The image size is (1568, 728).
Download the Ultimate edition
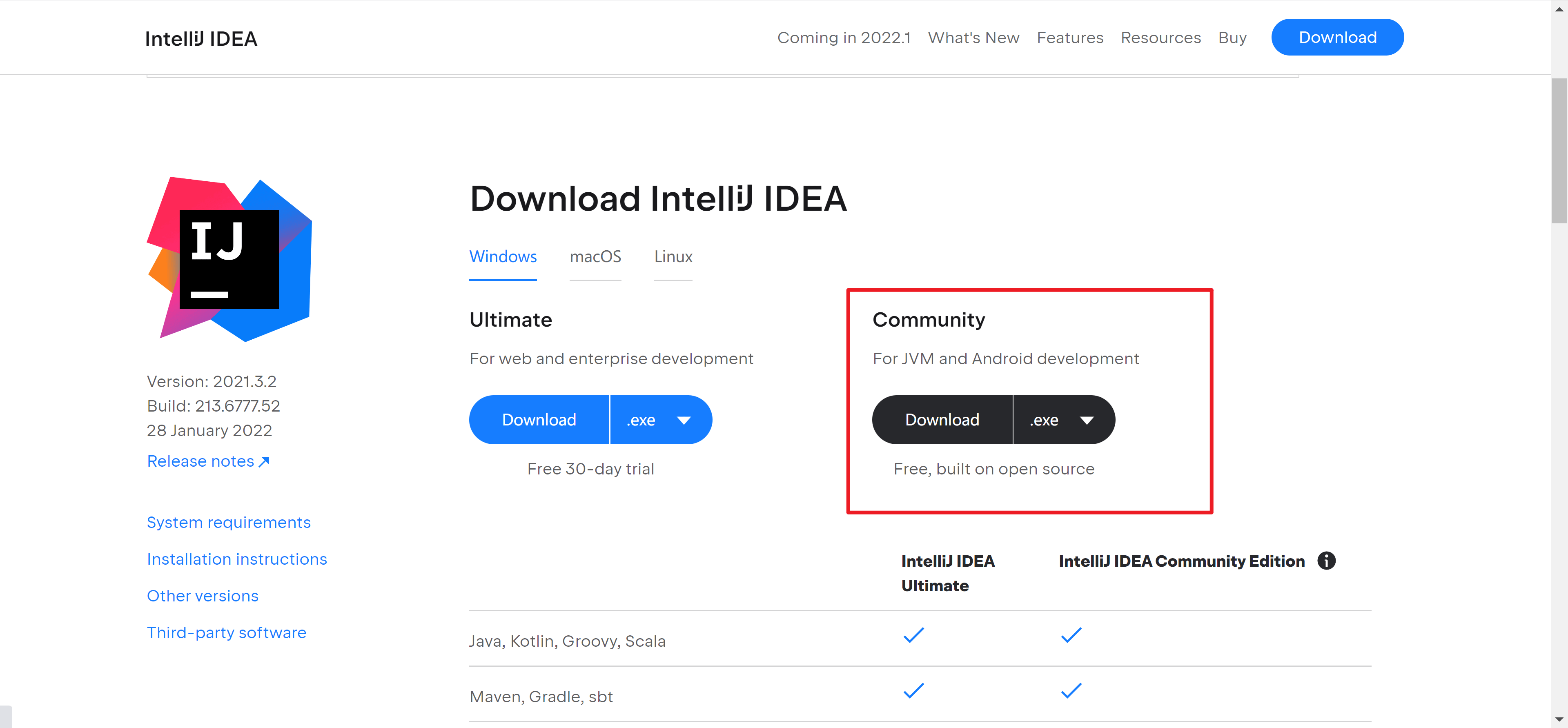pyautogui.click(x=539, y=420)
